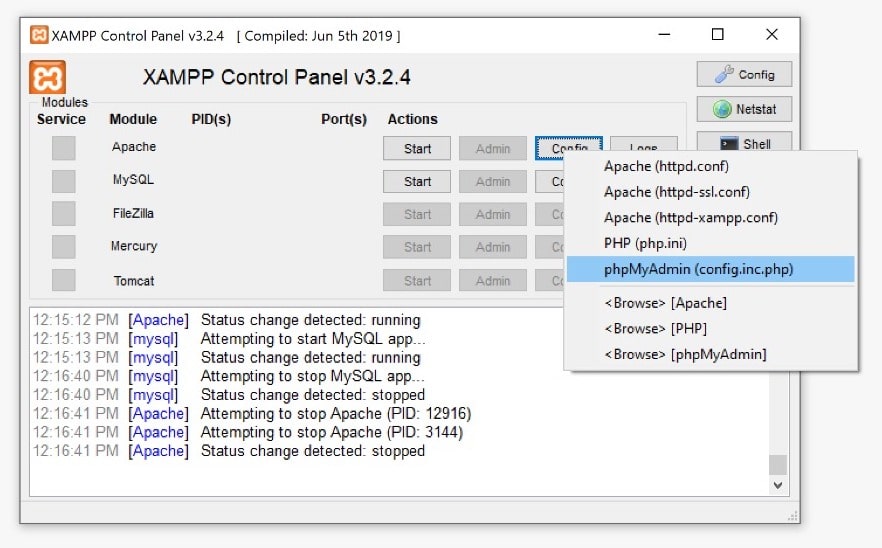Viewport: 882px width, 548px height.
Task: Start the MySQL module
Action: pos(417,181)
